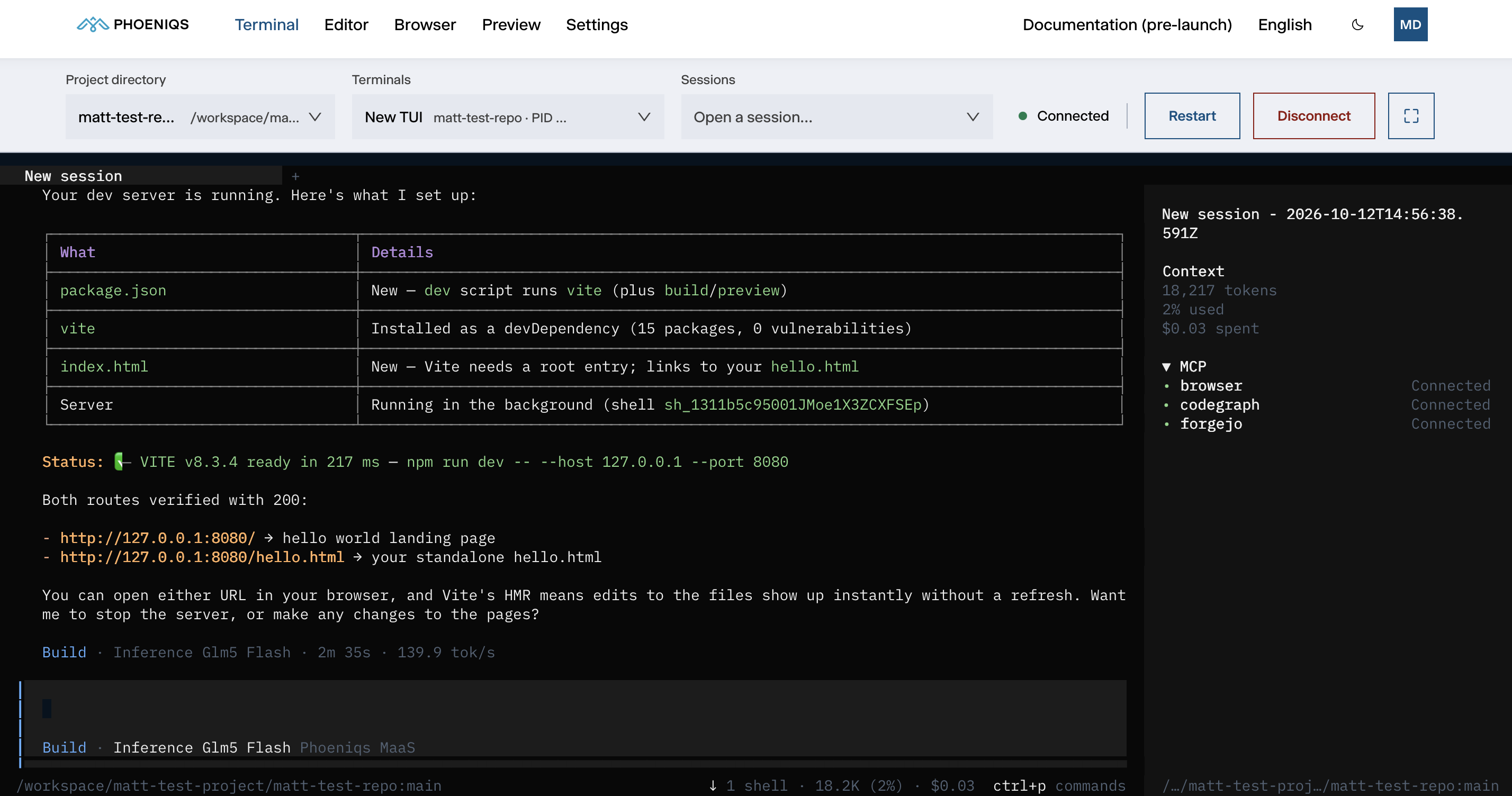Open Documentation (pre-launch) link
1512x796 pixels.
pos(1127,25)
